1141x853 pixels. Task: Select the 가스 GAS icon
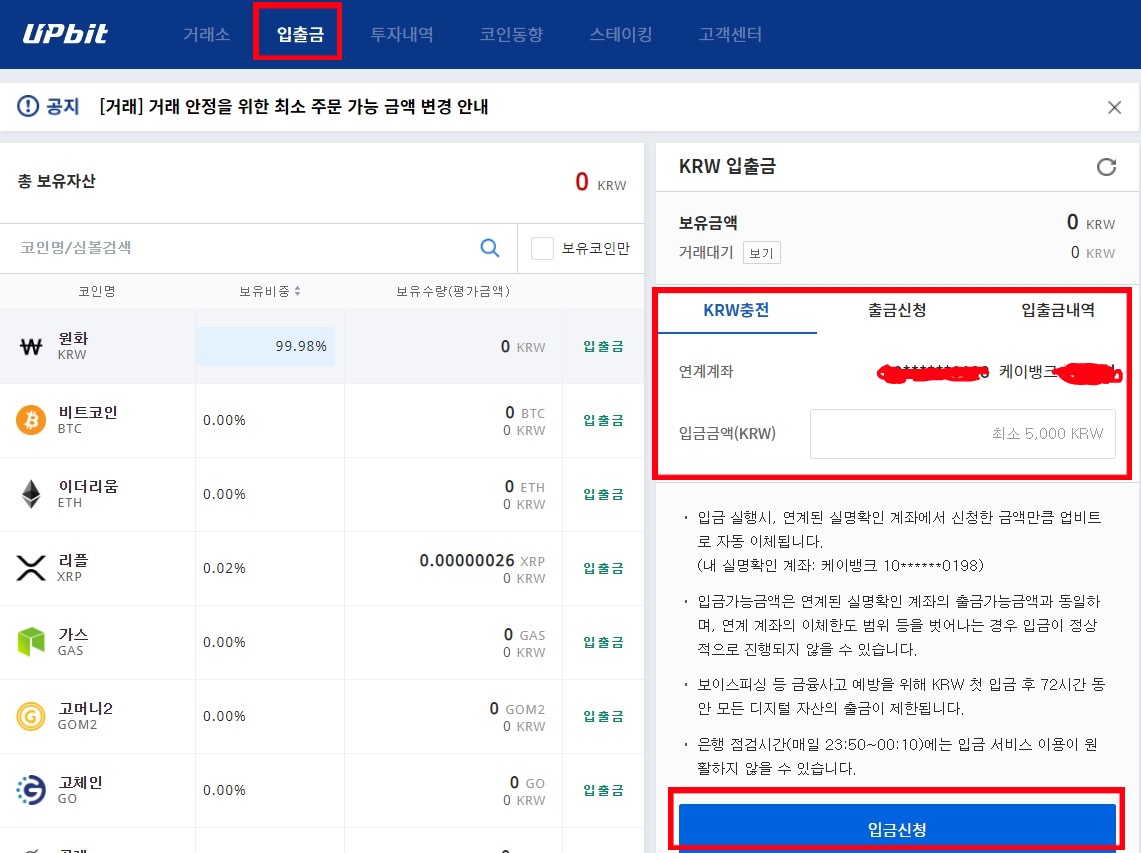tap(31, 642)
